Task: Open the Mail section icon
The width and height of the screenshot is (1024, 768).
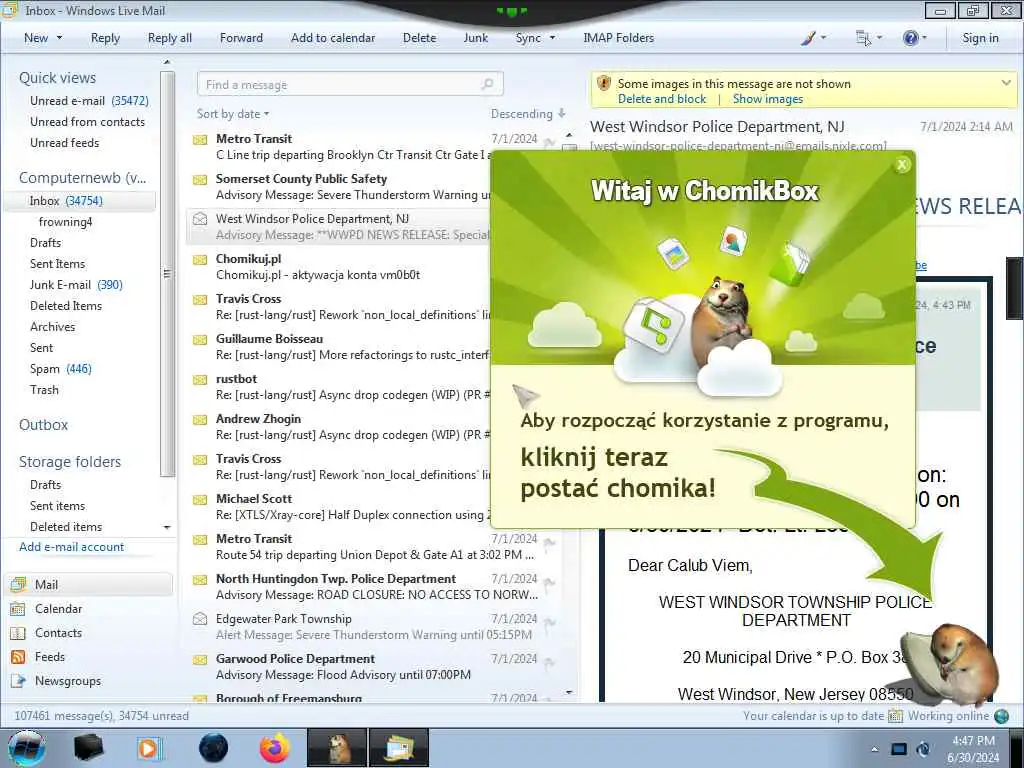Action: click(x=18, y=584)
